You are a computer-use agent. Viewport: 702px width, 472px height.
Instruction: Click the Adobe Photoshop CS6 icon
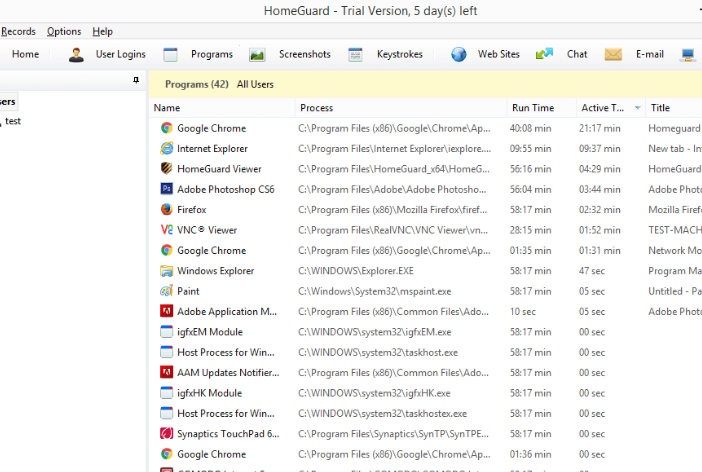167,189
